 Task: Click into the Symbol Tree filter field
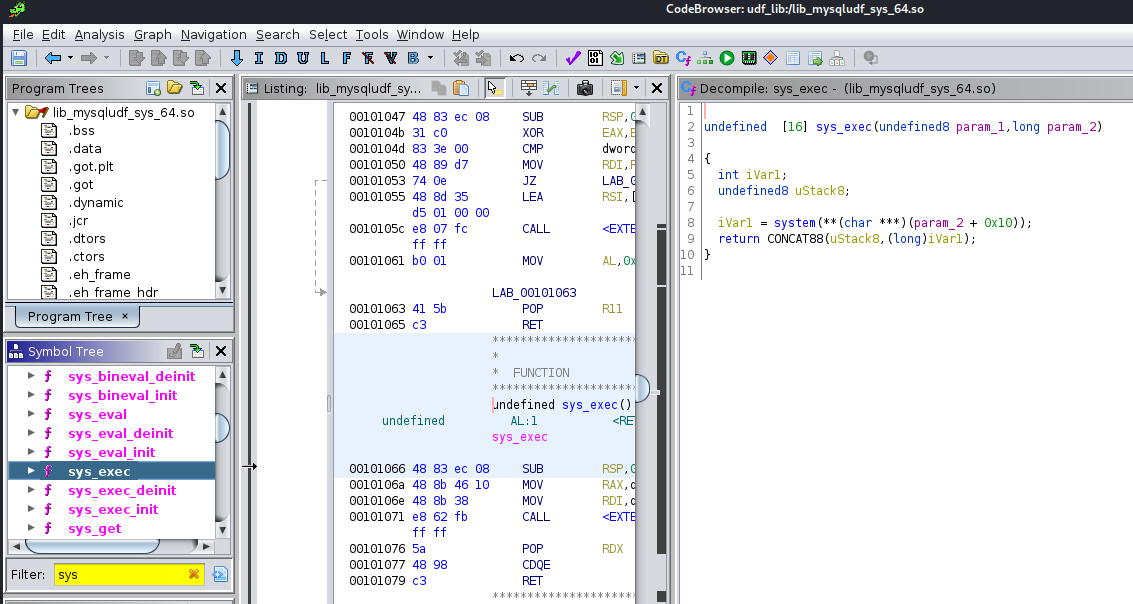pyautogui.click(x=118, y=574)
